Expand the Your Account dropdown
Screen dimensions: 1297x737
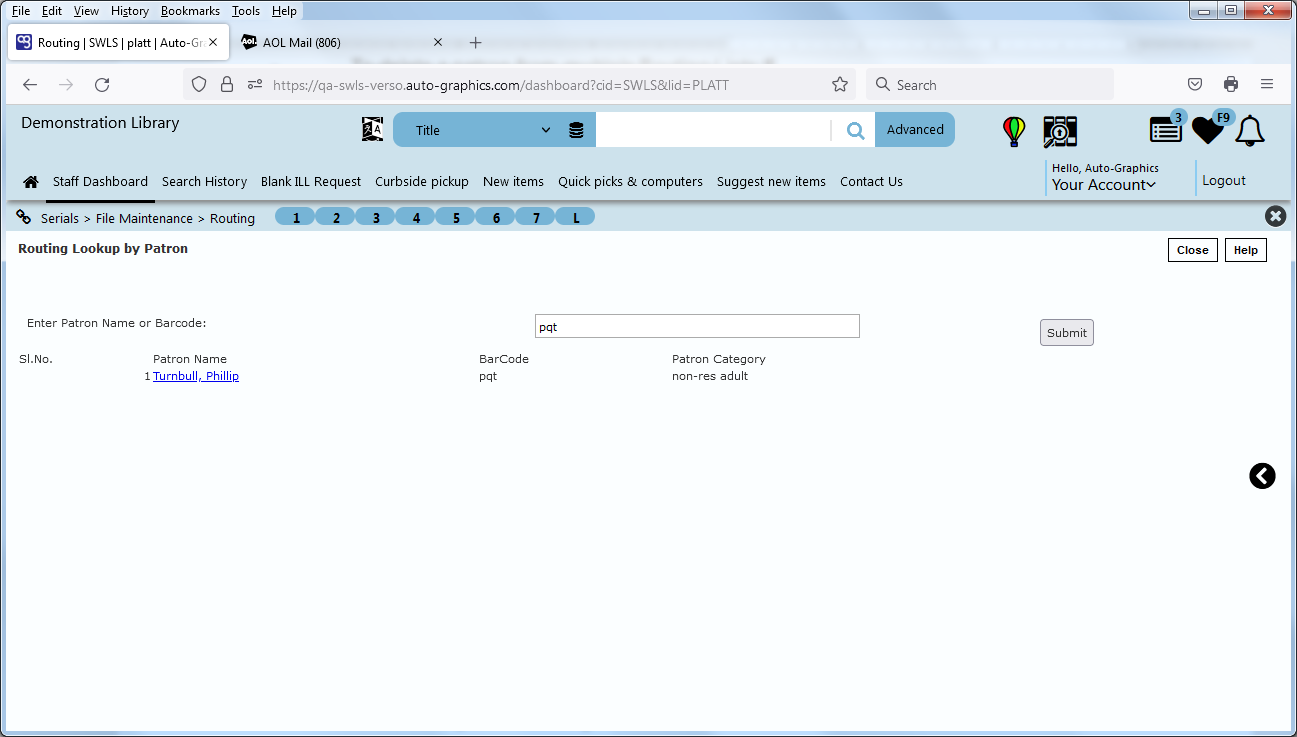1103,185
